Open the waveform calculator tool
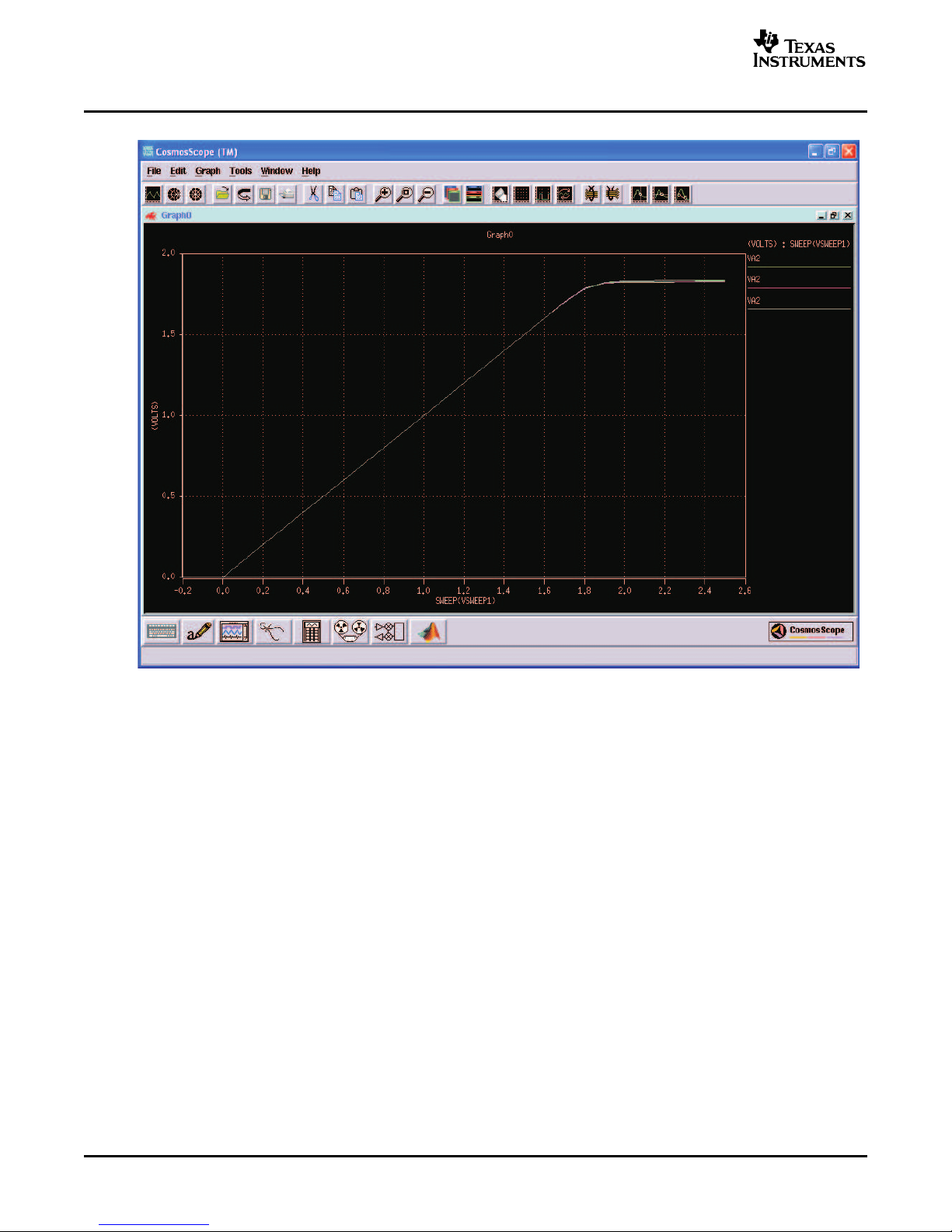The height and width of the screenshot is (1232, 952). (x=312, y=632)
